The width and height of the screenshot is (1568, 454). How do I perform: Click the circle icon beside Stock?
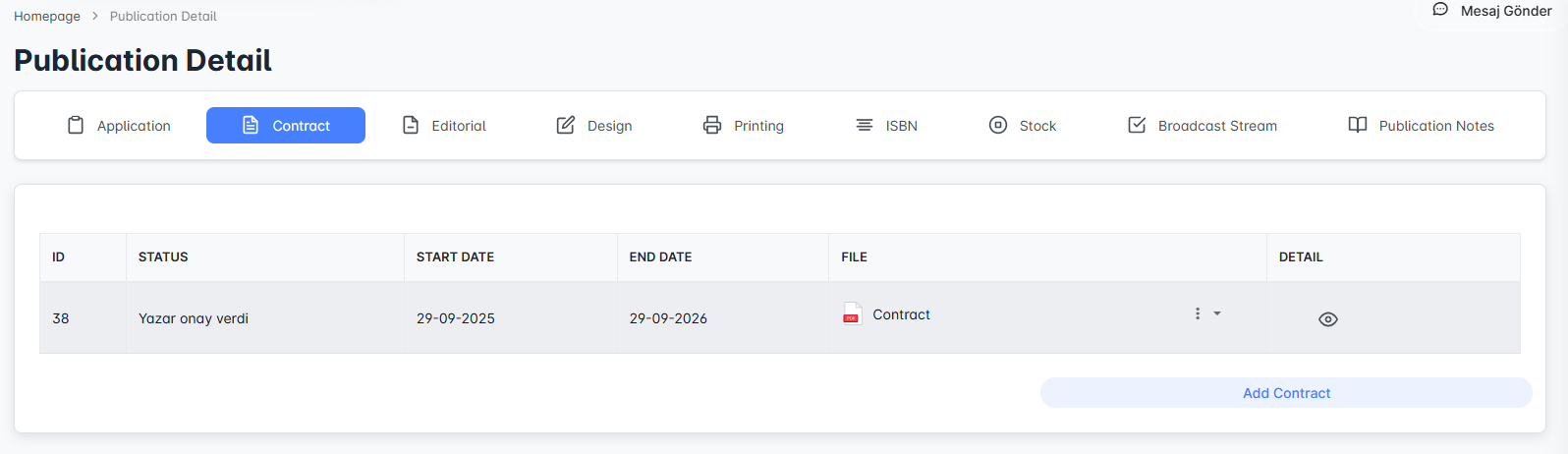point(998,125)
